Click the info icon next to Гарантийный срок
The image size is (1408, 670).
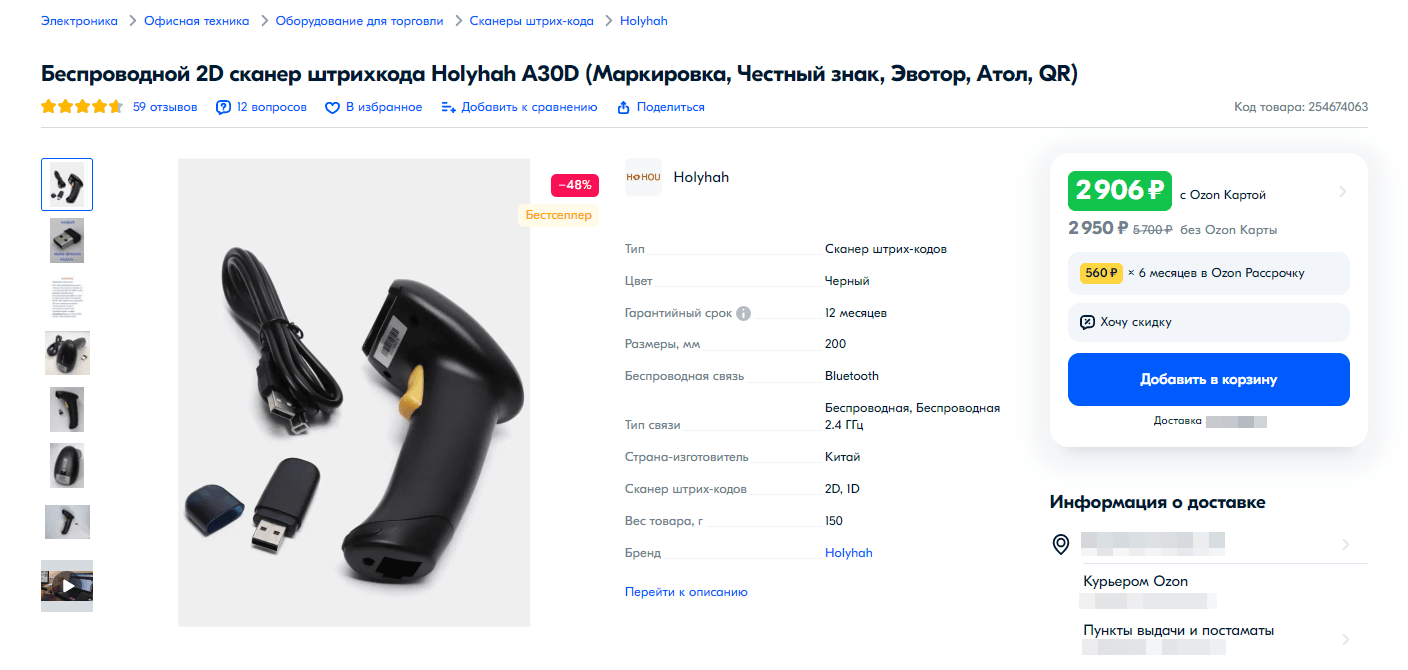(x=743, y=313)
